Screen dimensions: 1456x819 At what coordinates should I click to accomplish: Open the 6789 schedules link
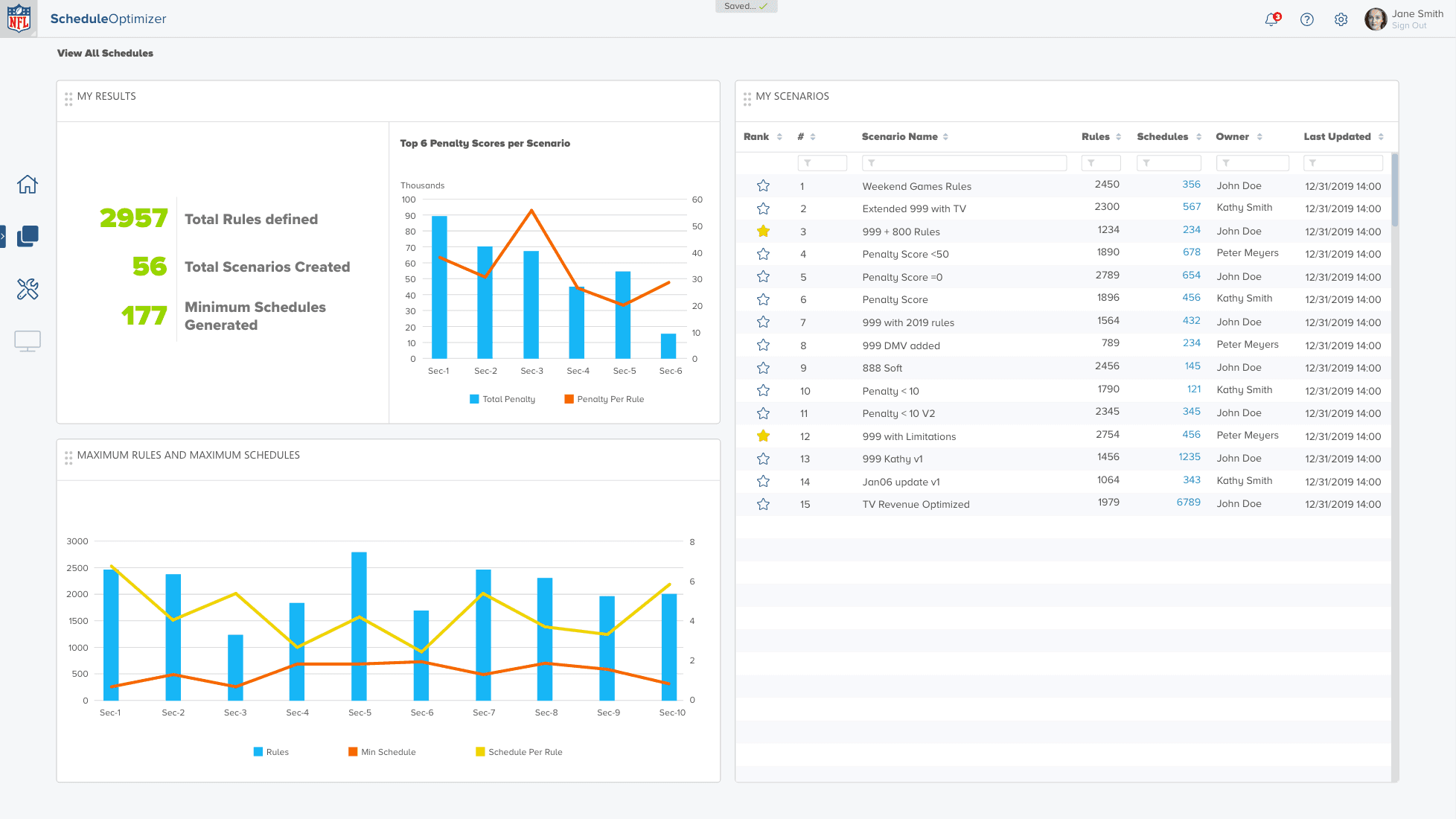tap(1188, 503)
